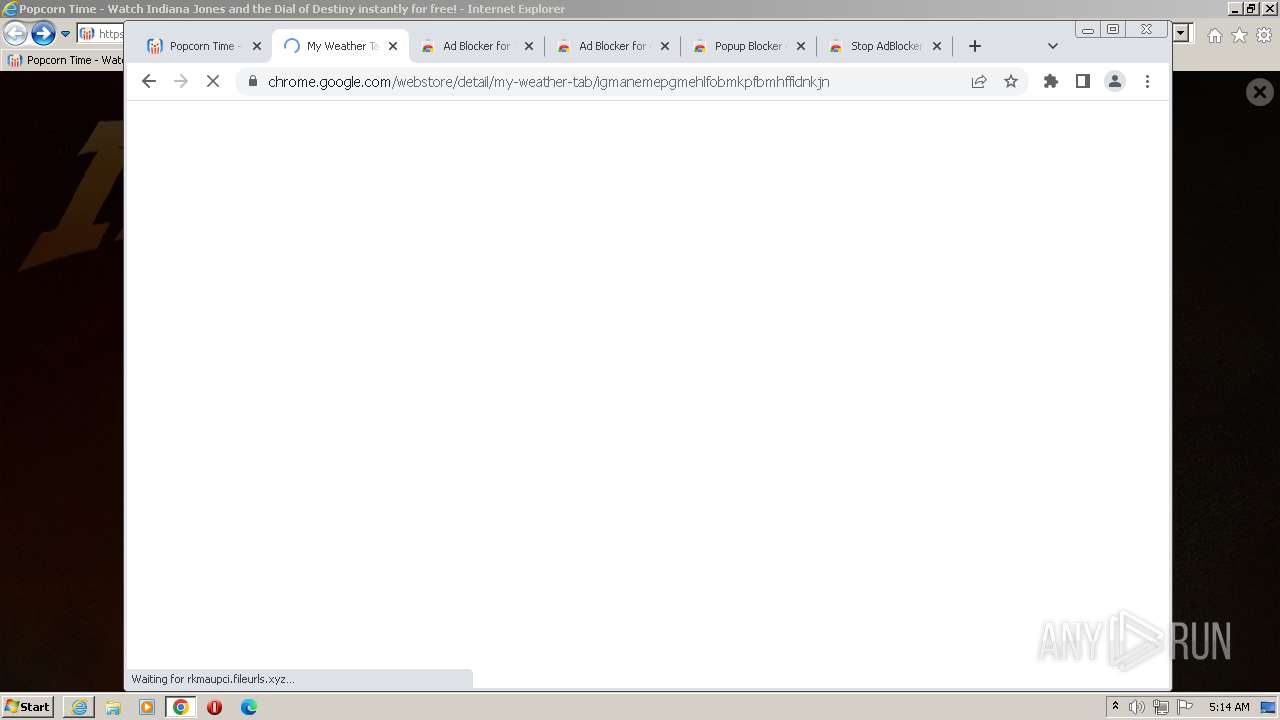Close the Stop AdBlocker tab
This screenshot has width=1280, height=720.
(x=937, y=46)
